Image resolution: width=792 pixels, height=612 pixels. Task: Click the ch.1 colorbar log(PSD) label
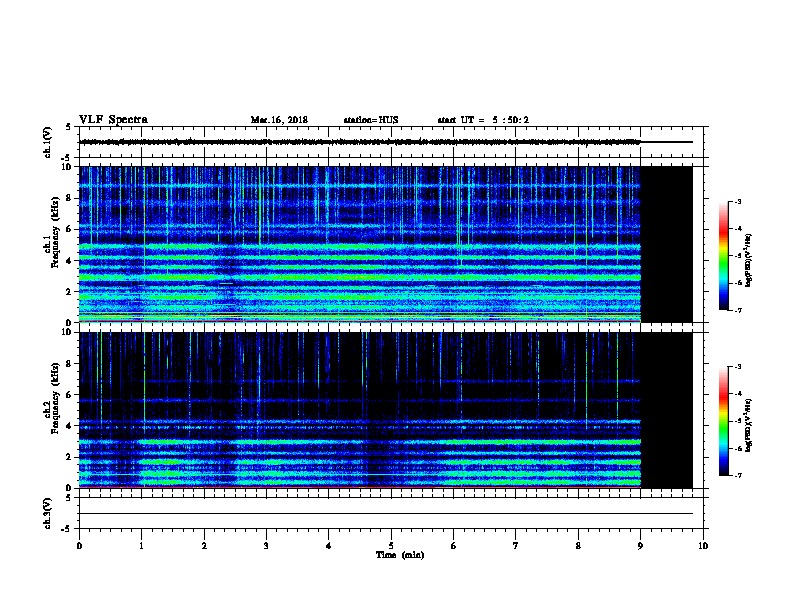click(748, 260)
